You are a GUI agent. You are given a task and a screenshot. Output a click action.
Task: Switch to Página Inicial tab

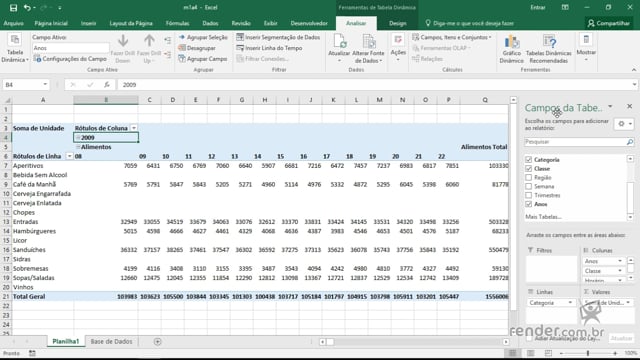pos(51,23)
